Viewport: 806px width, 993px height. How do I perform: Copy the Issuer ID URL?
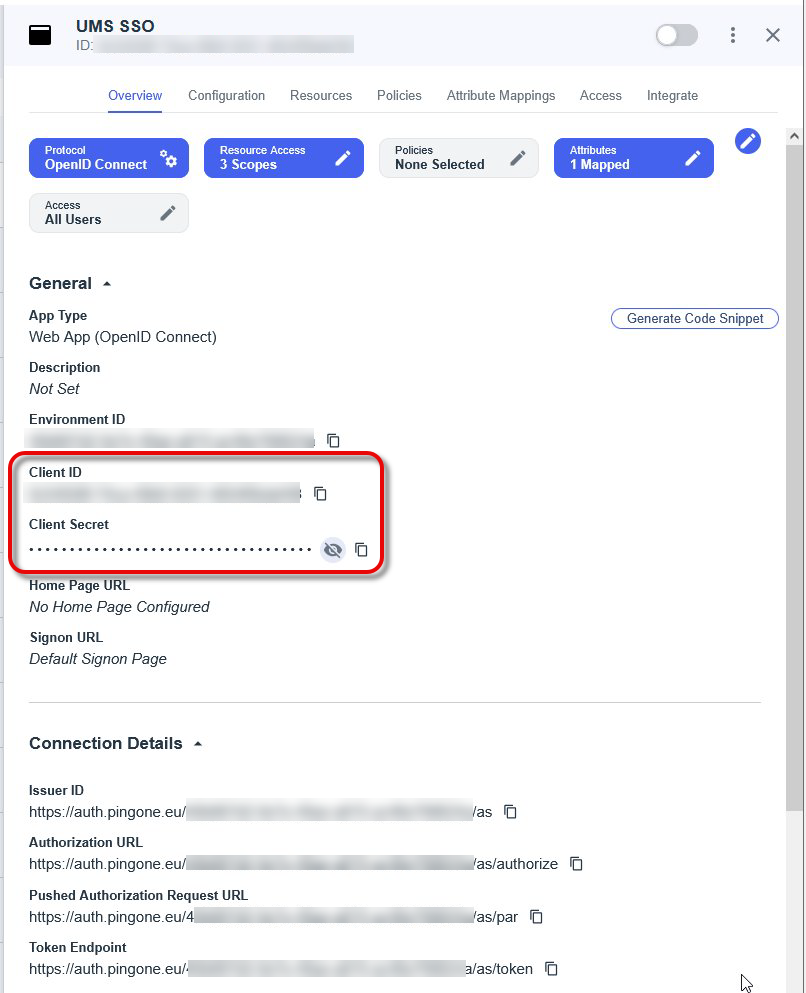(511, 811)
